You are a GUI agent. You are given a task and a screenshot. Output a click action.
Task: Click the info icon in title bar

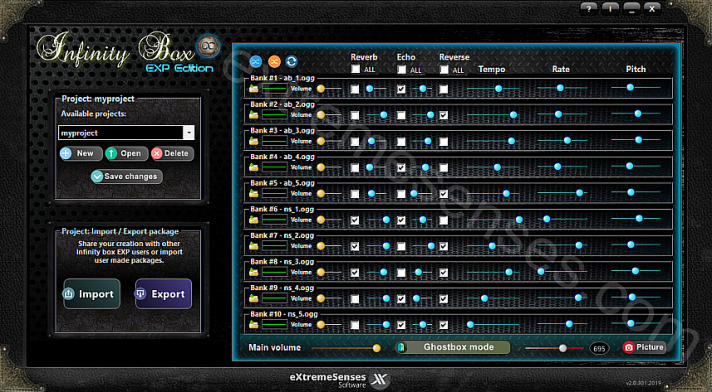coord(610,9)
